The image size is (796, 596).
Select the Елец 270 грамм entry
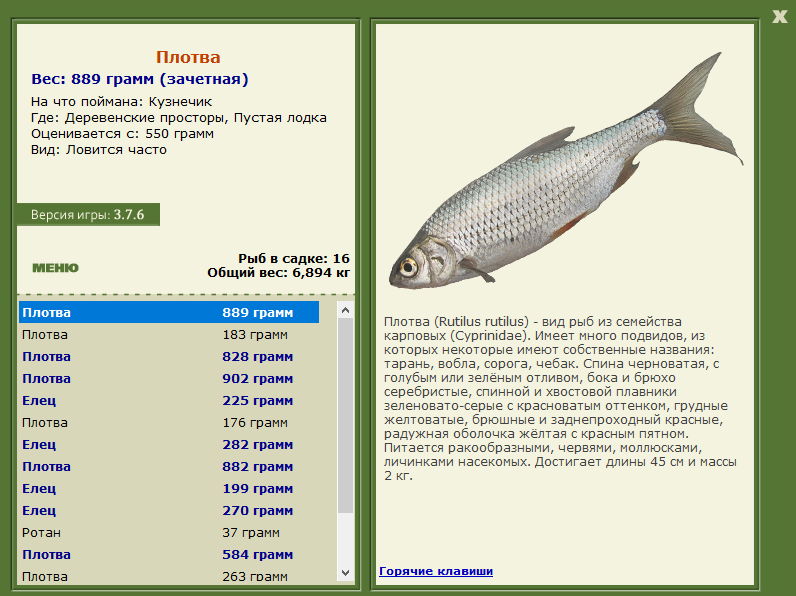coord(169,511)
